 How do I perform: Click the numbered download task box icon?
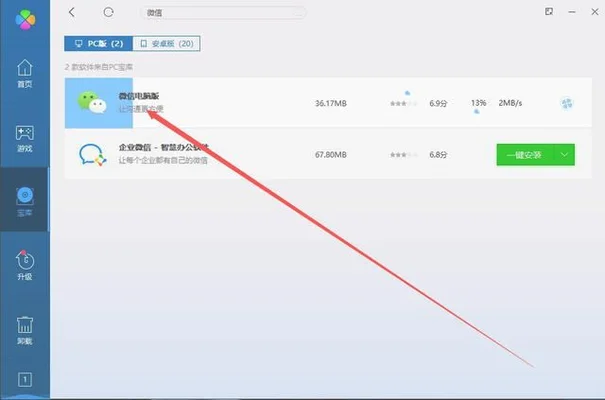click(x=25, y=380)
